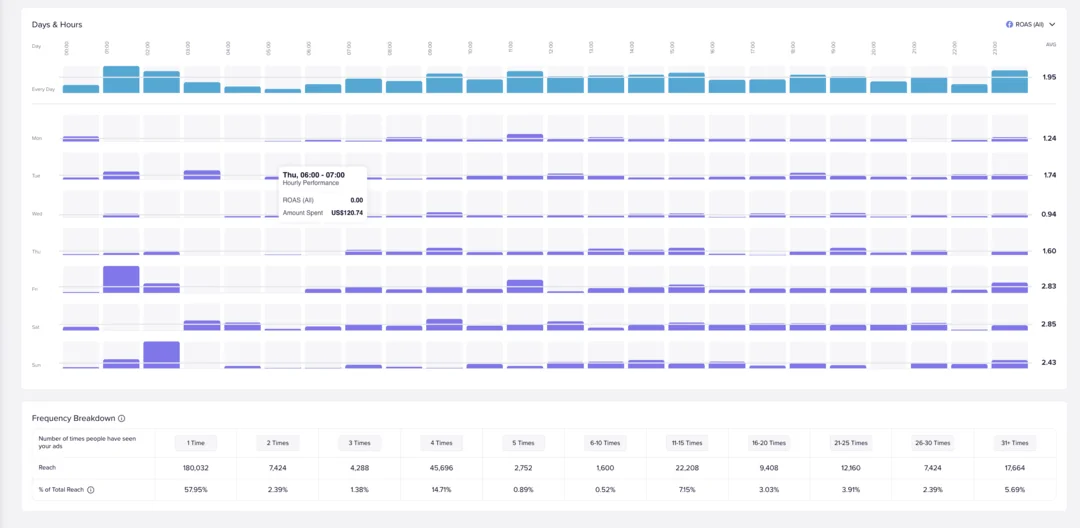Open the ROAS (All) metric dropdown
1080x528 pixels.
(1030, 24)
